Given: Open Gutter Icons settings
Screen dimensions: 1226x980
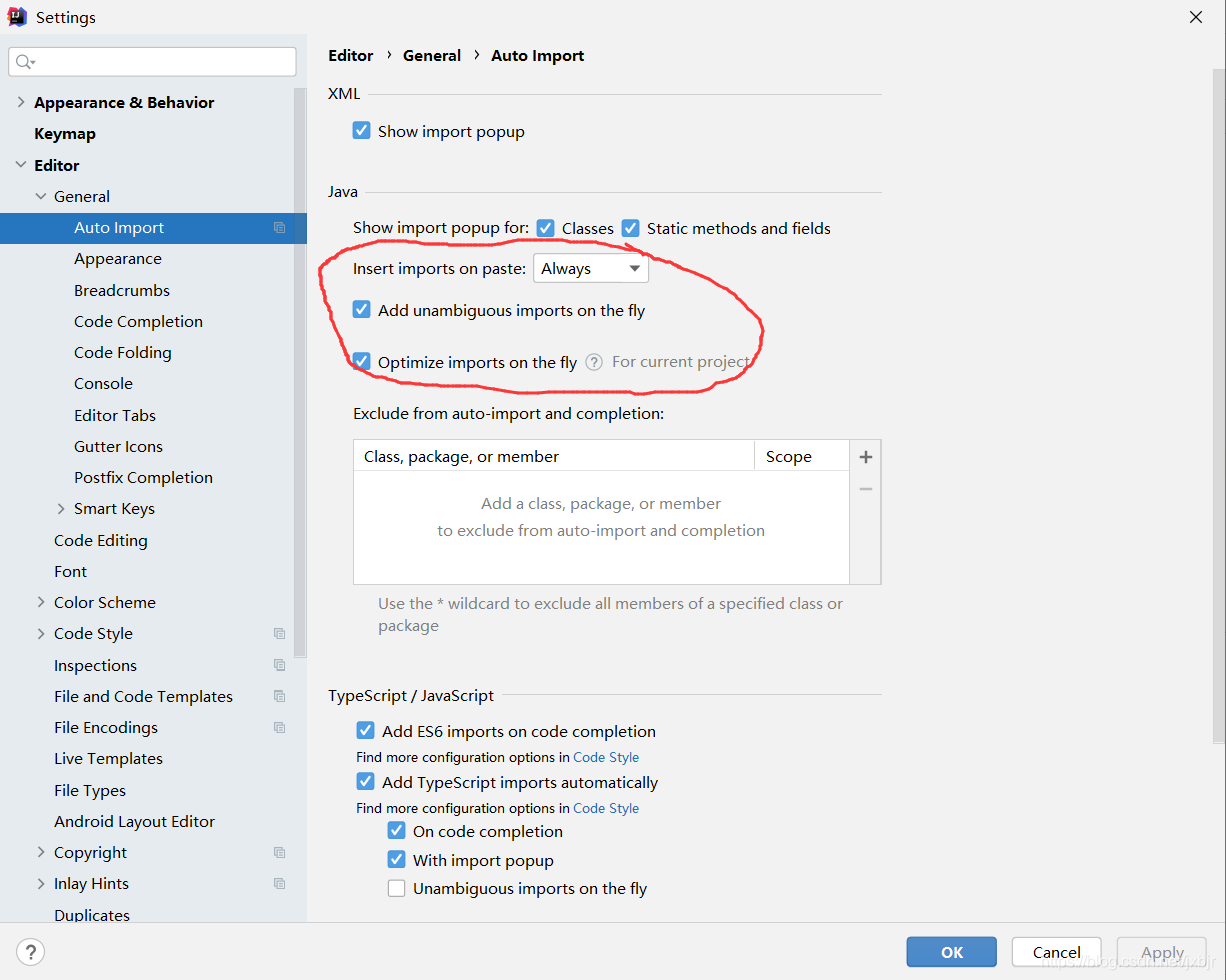Looking at the screenshot, I should pos(118,446).
